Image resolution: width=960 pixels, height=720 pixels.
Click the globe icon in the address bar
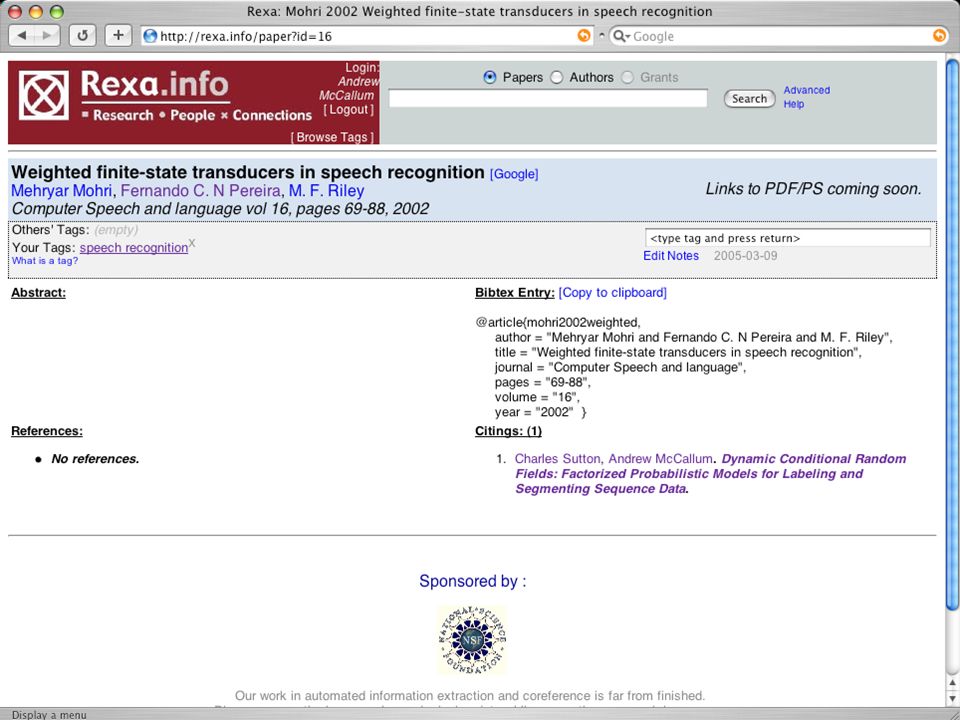pyautogui.click(x=150, y=36)
